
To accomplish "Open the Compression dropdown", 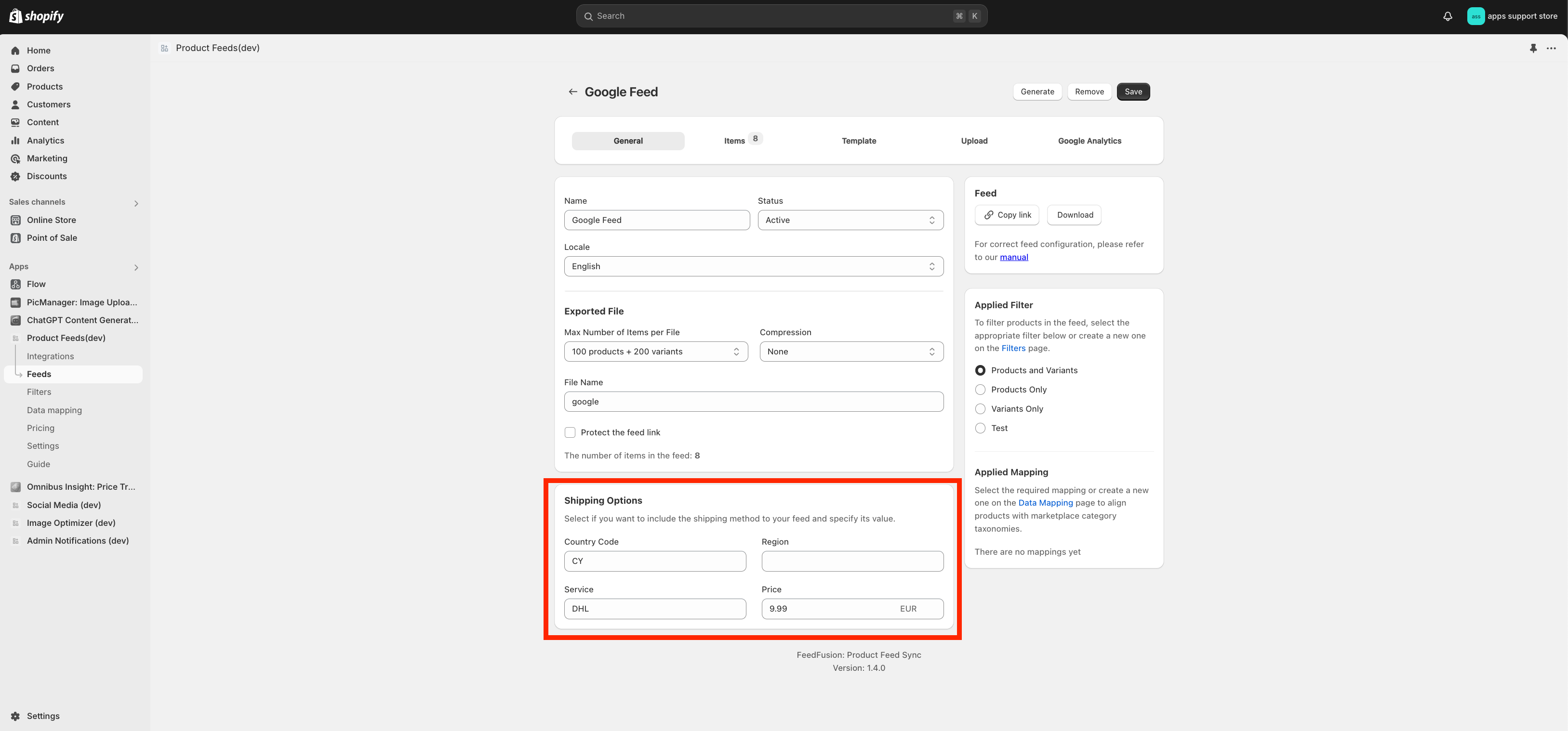I will coord(851,352).
